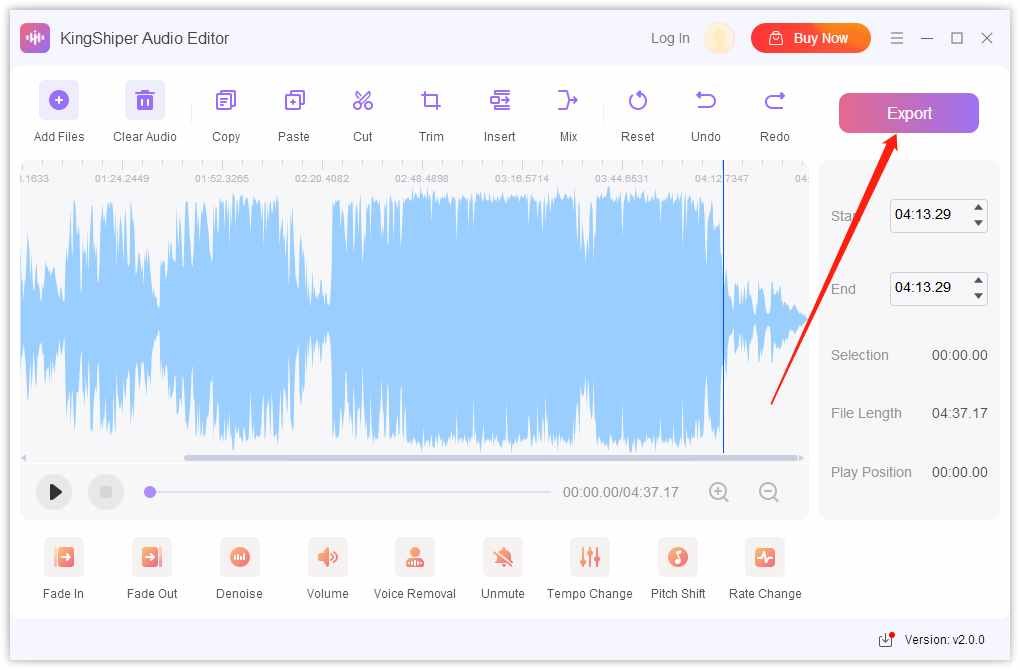The width and height of the screenshot is (1020, 670).
Task: Click the Play Position value 00:00.00
Action: pyautogui.click(x=960, y=473)
